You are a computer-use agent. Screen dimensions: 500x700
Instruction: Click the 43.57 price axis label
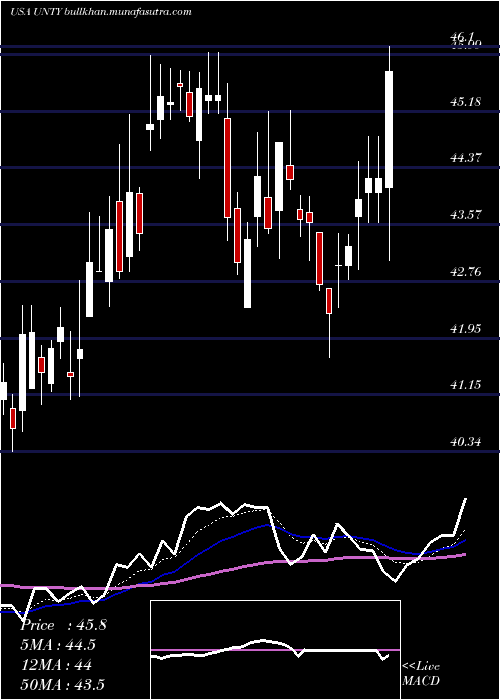[x=466, y=215]
